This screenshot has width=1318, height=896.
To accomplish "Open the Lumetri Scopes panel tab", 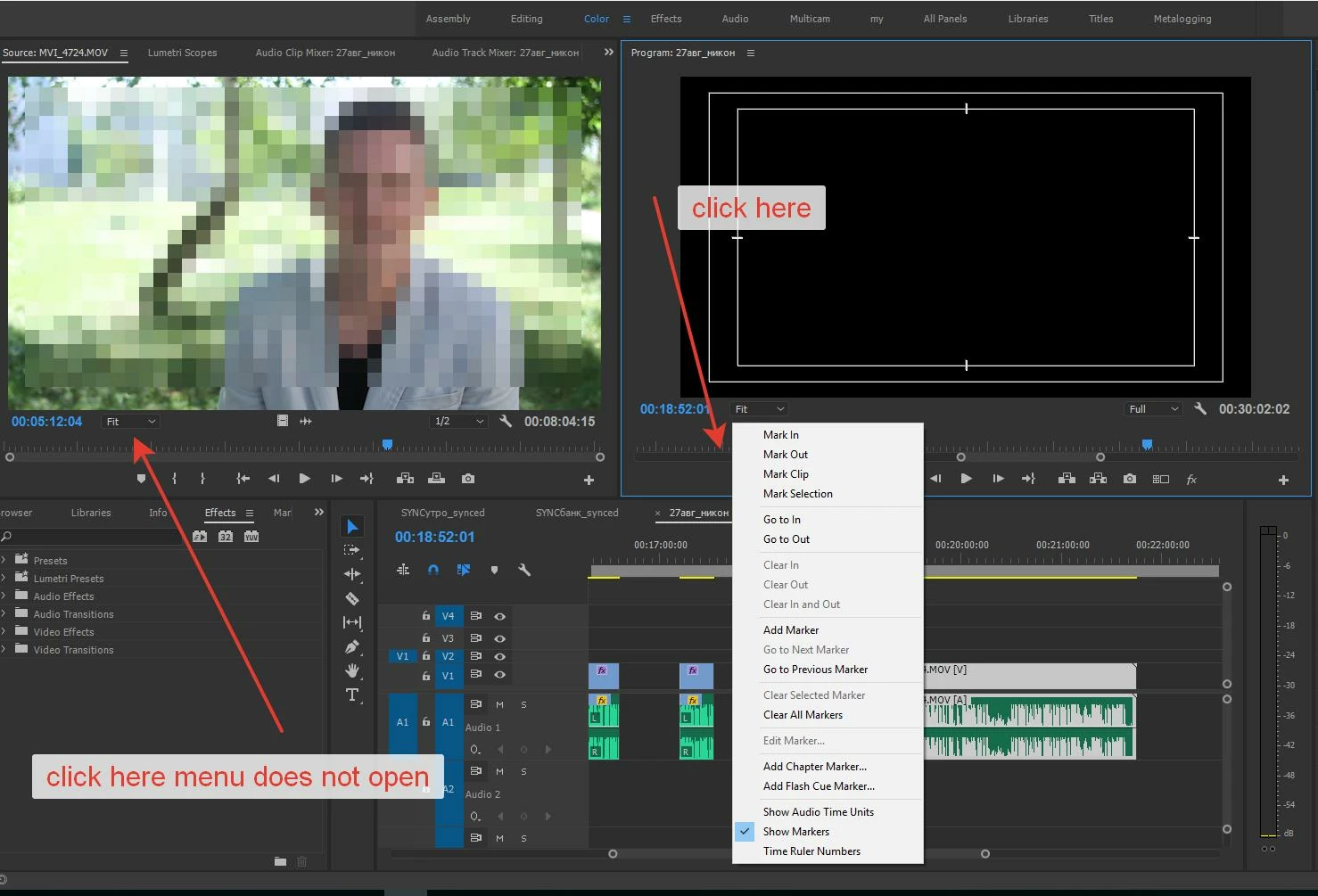I will [182, 53].
